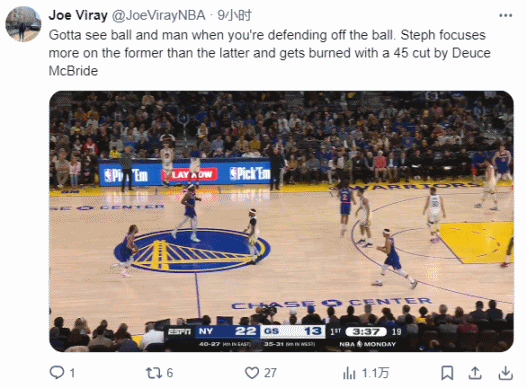This screenshot has width=527, height=388.
Task: Click the share upload arrow icon
Action: [x=475, y=373]
